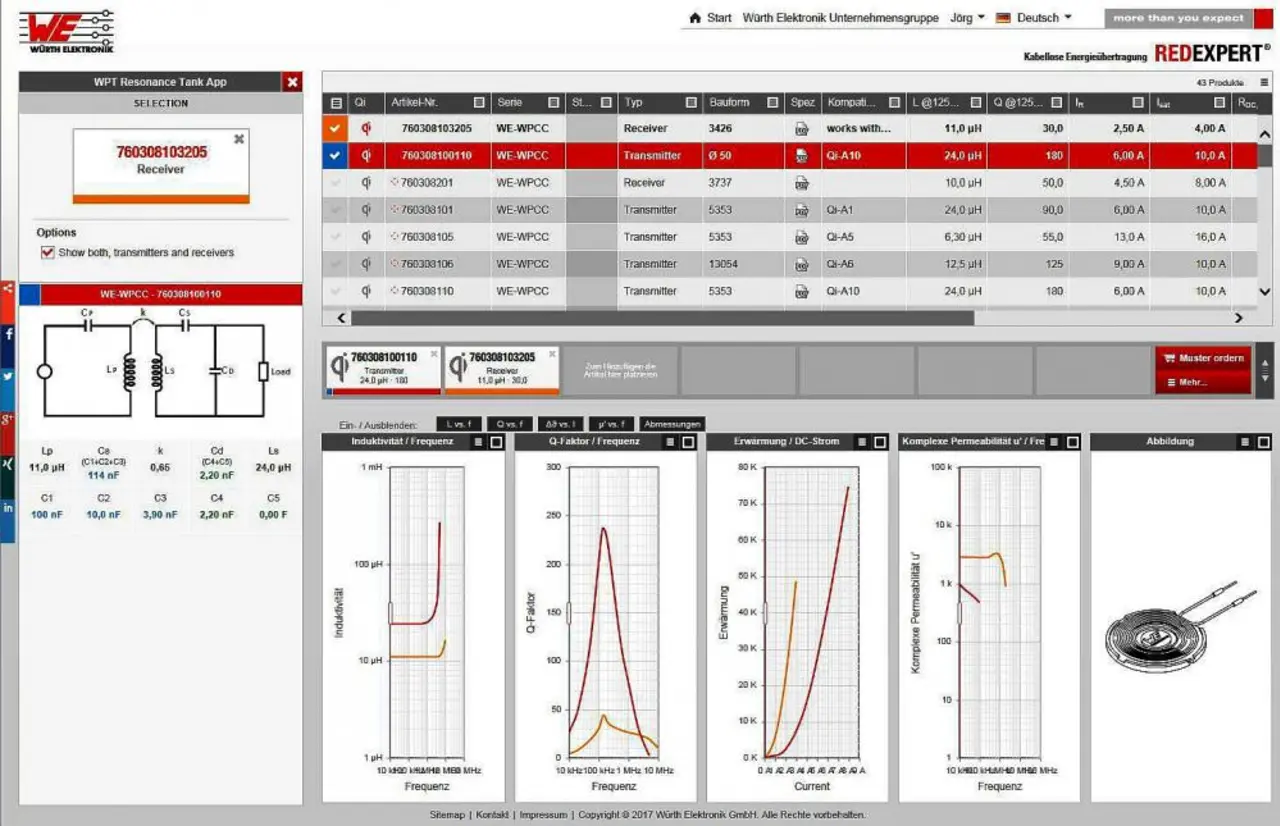
Task: Toggle the Q vs. f chart tab
Action: click(x=511, y=424)
